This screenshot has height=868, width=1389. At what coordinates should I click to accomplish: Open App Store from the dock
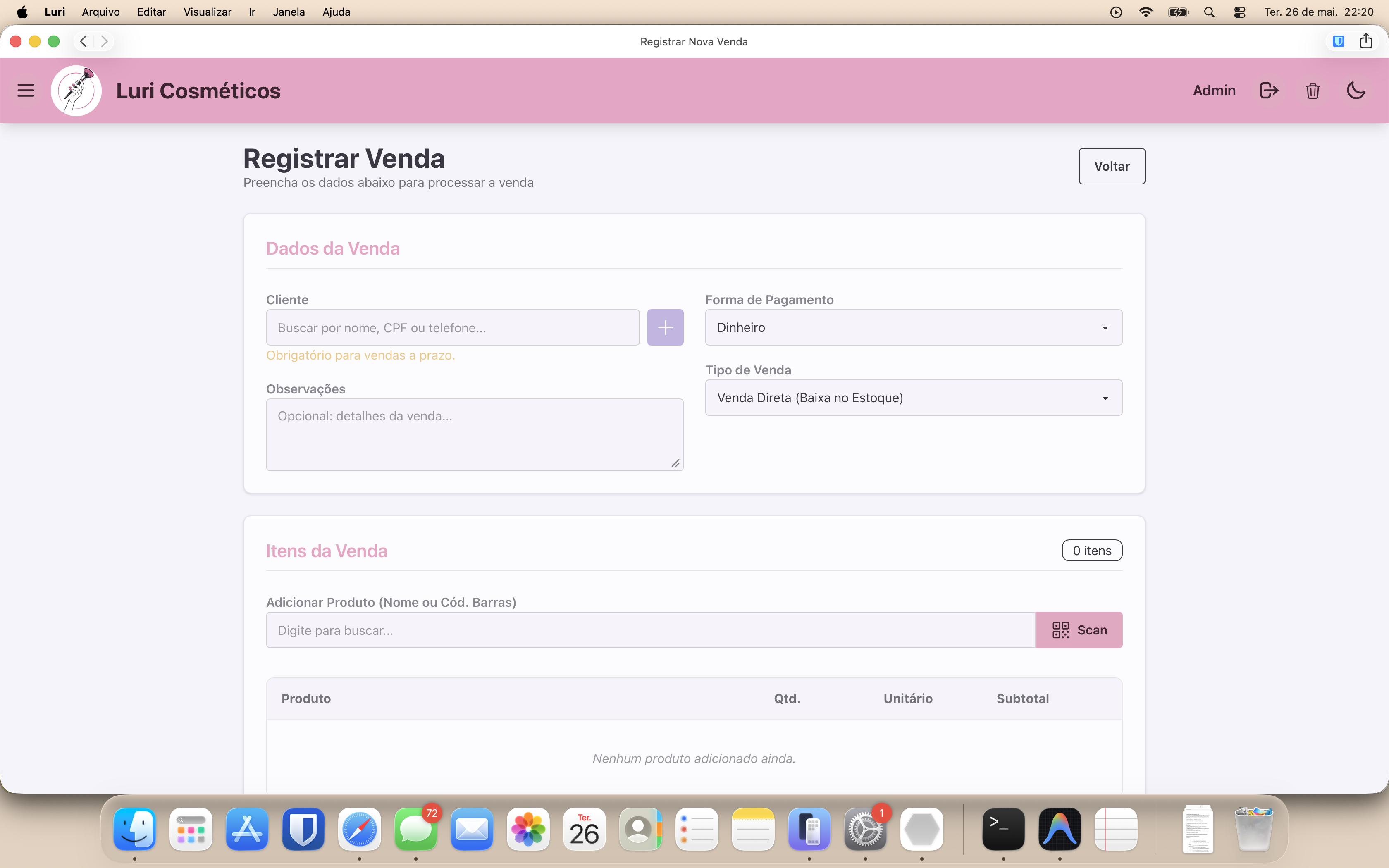247,829
